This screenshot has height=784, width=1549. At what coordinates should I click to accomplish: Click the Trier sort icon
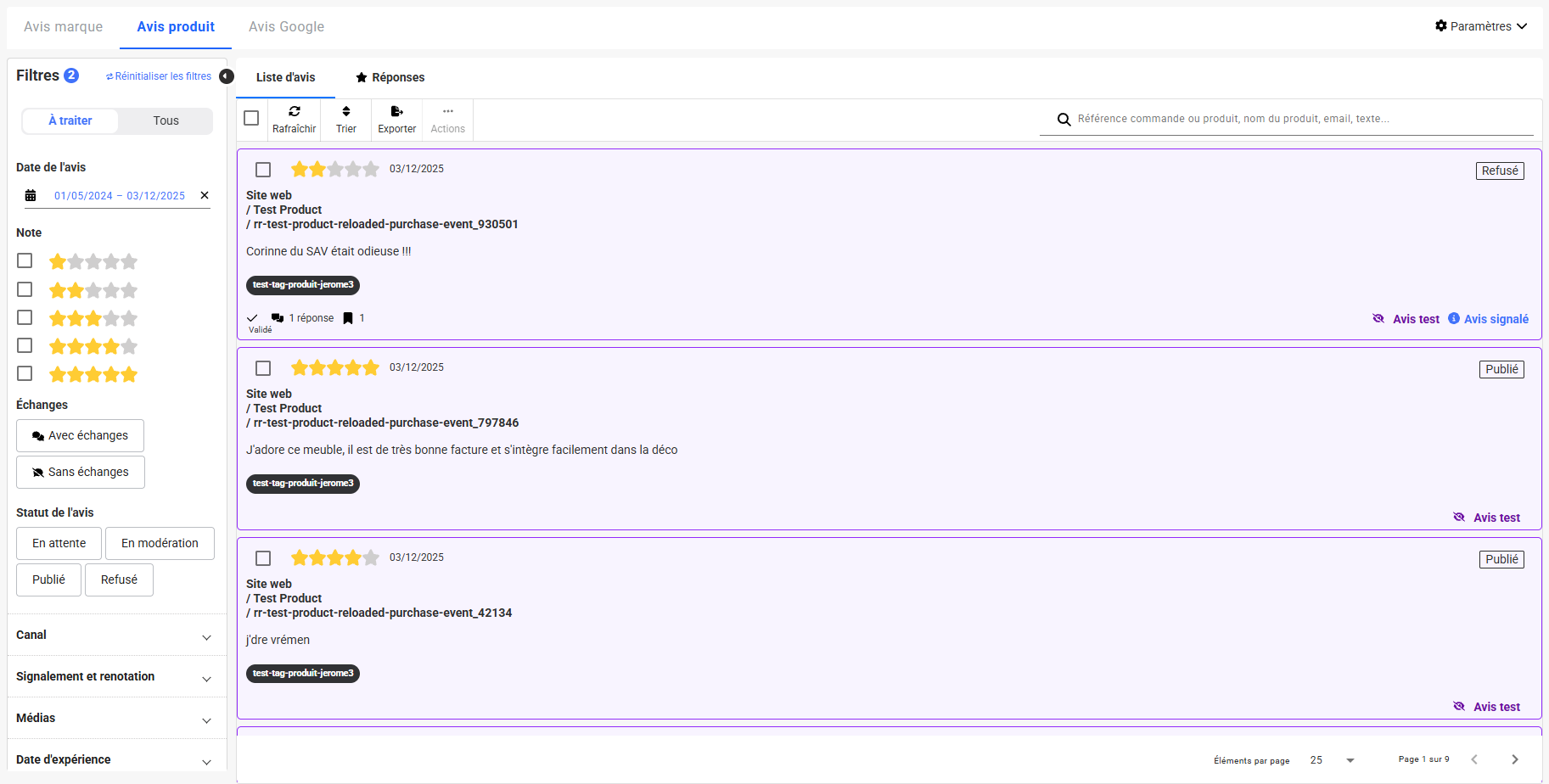tap(346, 112)
